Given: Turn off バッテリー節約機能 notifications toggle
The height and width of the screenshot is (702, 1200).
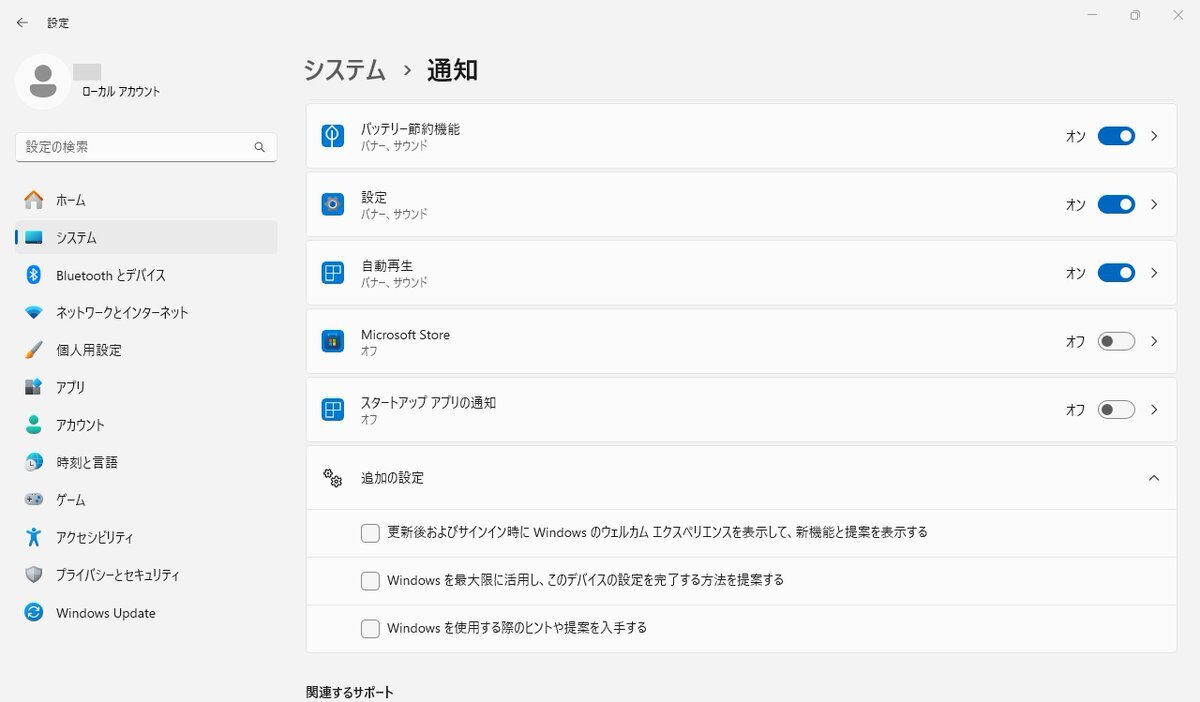Looking at the screenshot, I should 1116,136.
